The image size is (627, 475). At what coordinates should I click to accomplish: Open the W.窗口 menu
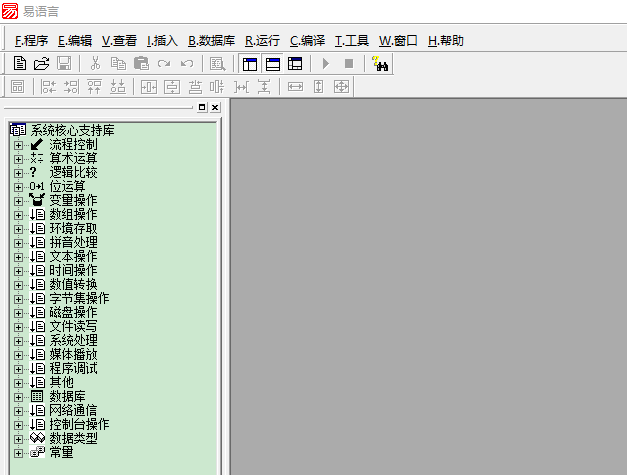point(398,41)
